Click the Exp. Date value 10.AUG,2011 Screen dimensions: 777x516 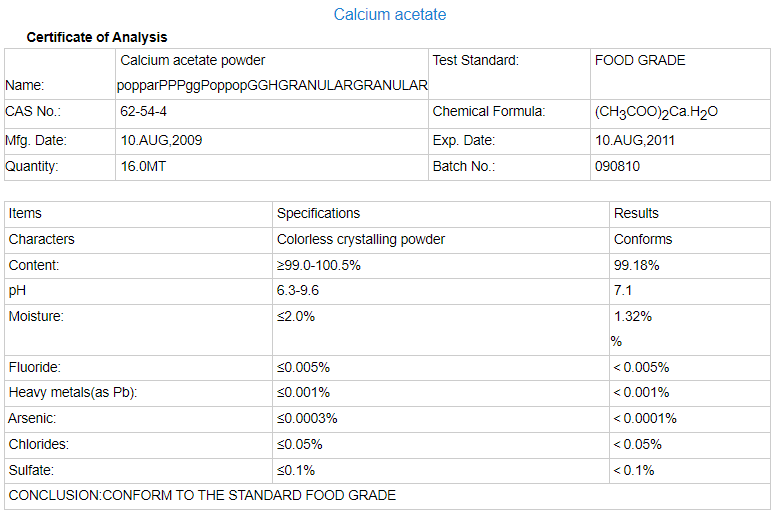pyautogui.click(x=635, y=140)
